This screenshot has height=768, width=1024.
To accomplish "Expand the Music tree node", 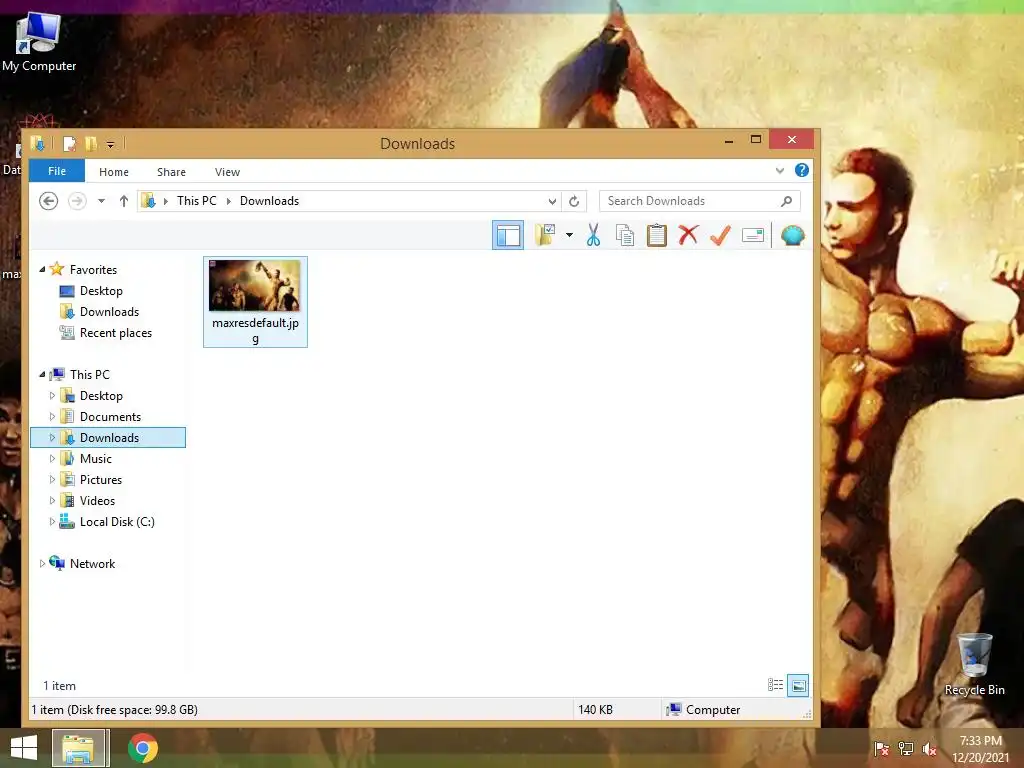I will click(x=52, y=458).
